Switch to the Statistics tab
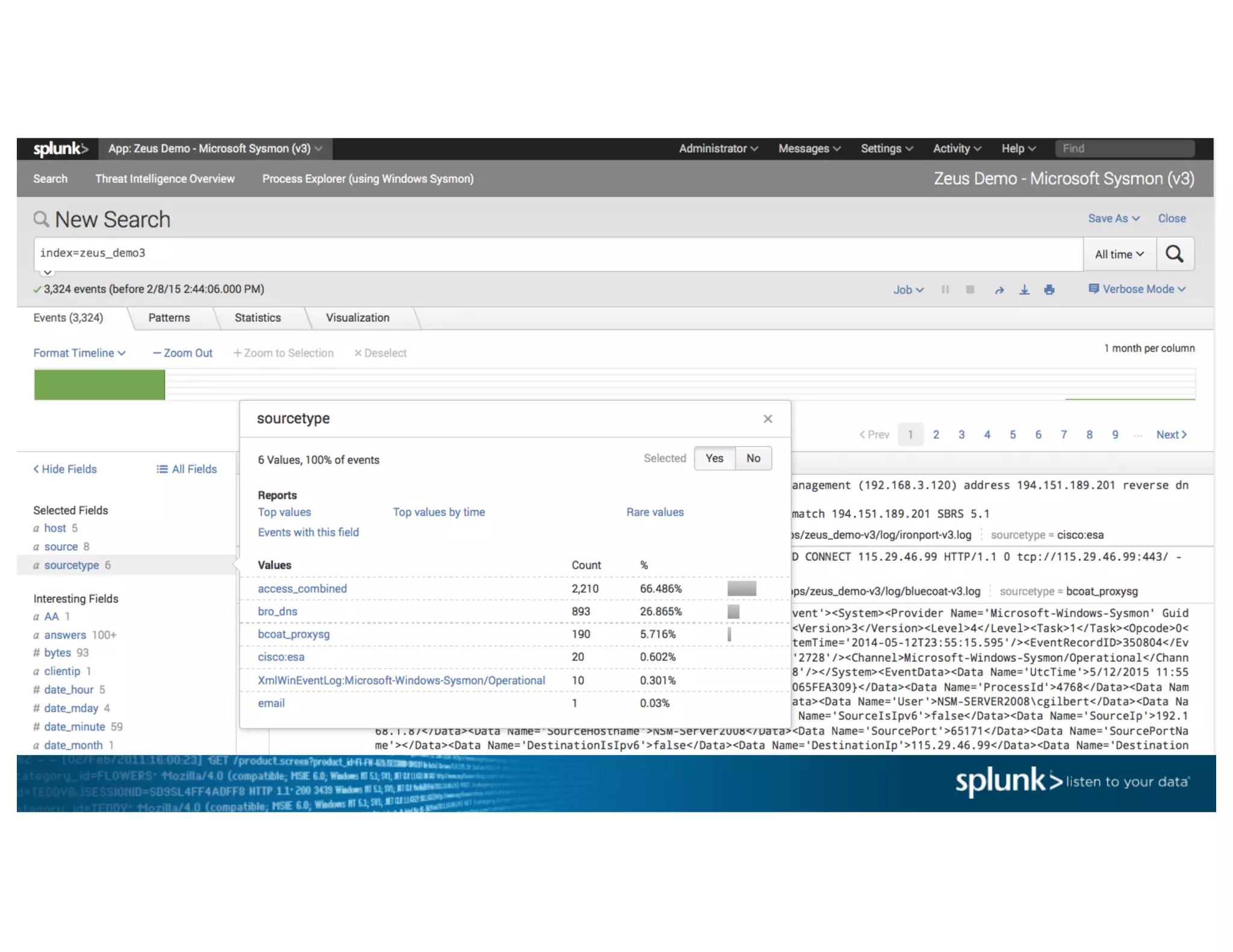1233x952 pixels. (x=258, y=318)
